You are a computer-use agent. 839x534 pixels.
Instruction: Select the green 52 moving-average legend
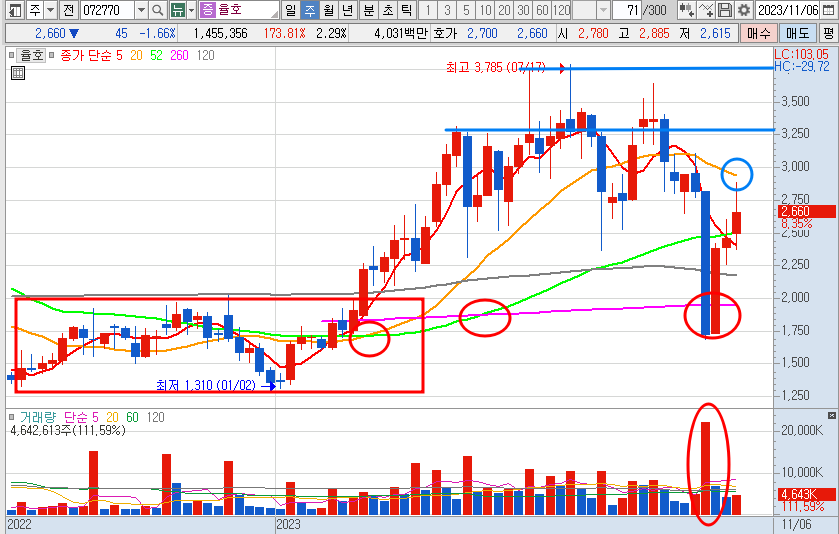click(156, 55)
